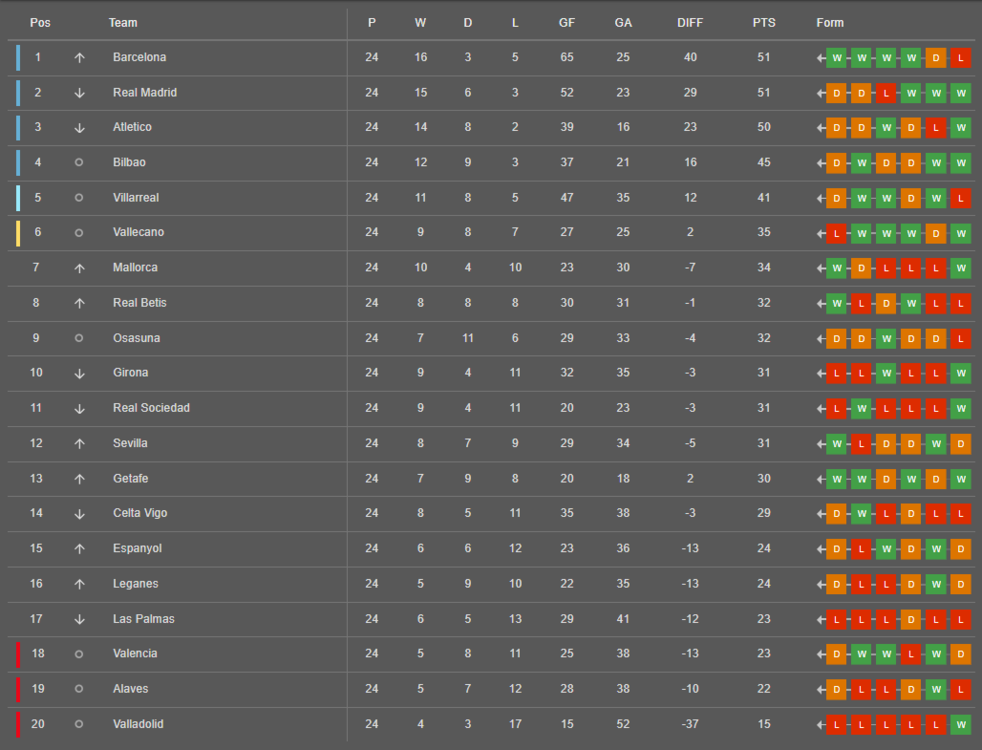The width and height of the screenshot is (982, 750).
Task: Click the red relegation marker beside Valencia
Action: [x=17, y=654]
